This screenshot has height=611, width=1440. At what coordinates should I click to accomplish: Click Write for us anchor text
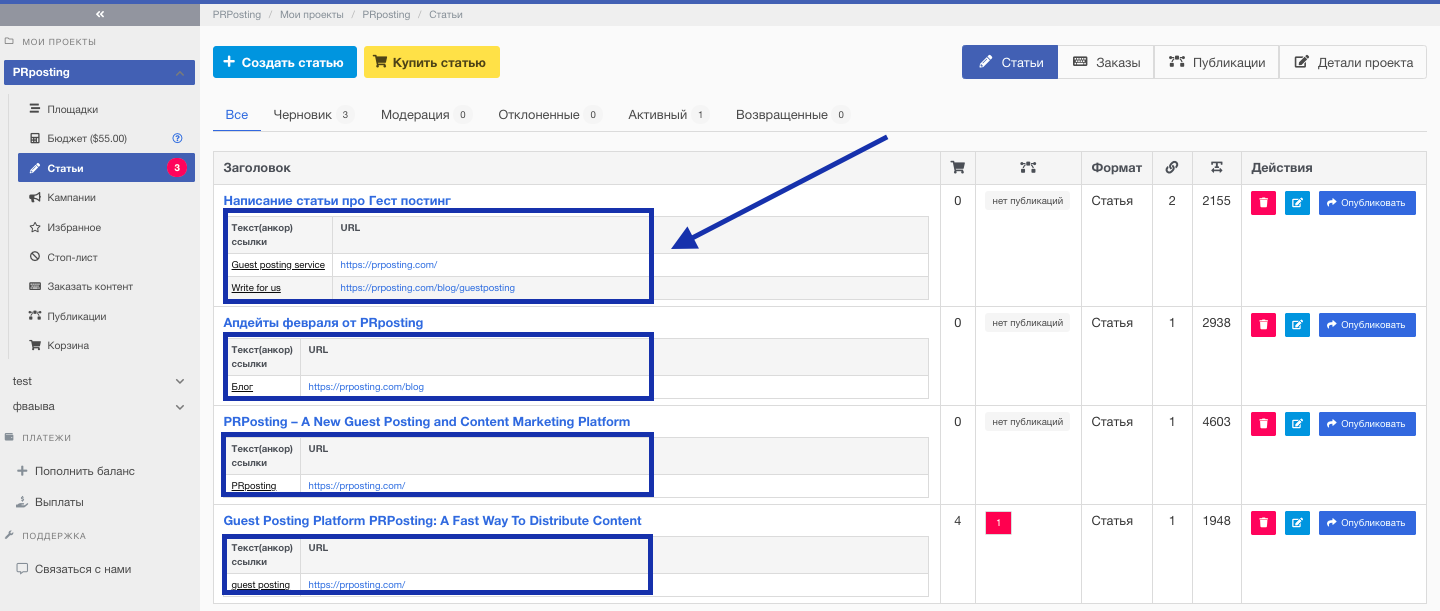256,288
